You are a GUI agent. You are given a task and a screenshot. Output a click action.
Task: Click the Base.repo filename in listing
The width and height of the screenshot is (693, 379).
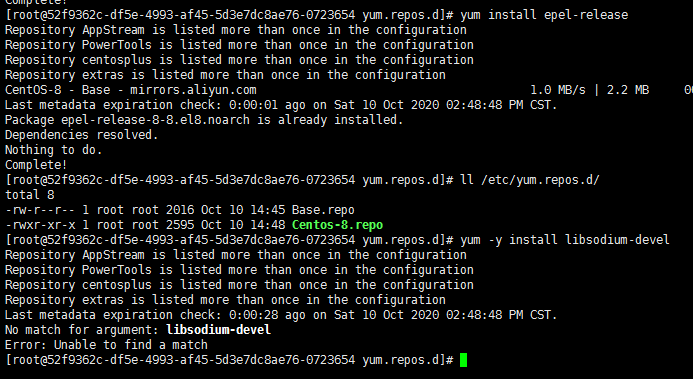tap(323, 210)
